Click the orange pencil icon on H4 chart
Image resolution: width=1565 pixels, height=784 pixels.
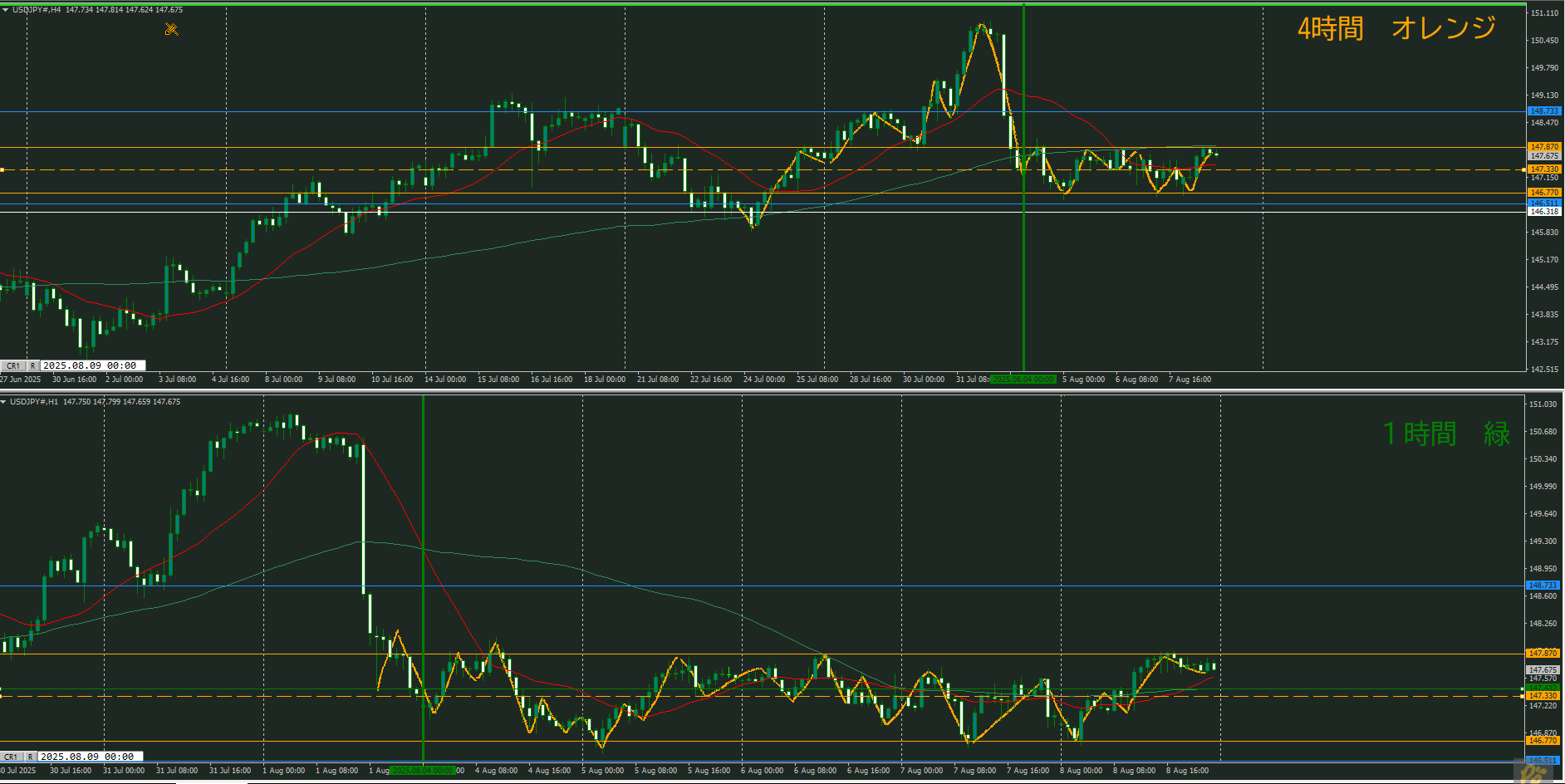point(171,30)
